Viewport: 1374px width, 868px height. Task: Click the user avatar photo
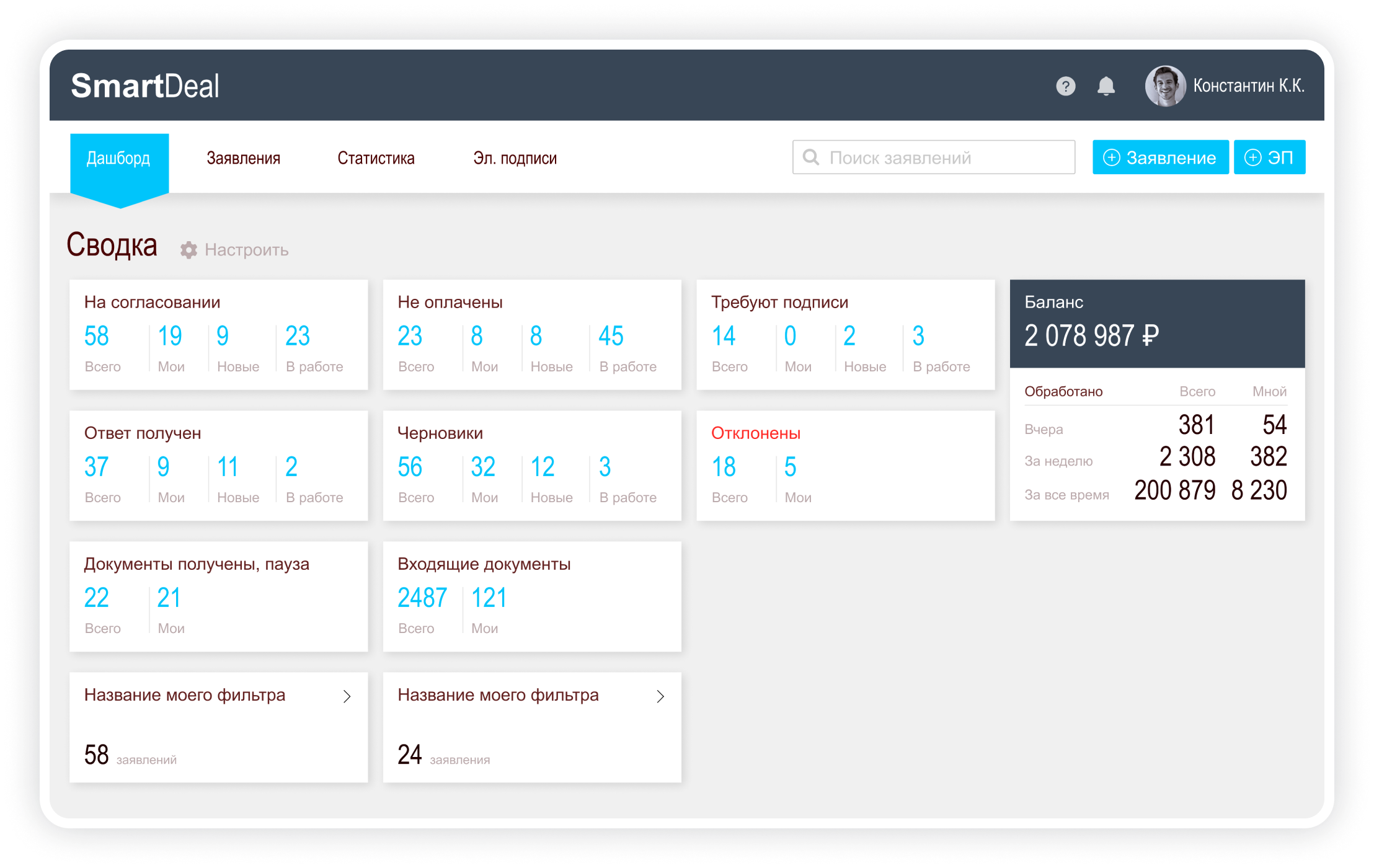tap(1164, 86)
